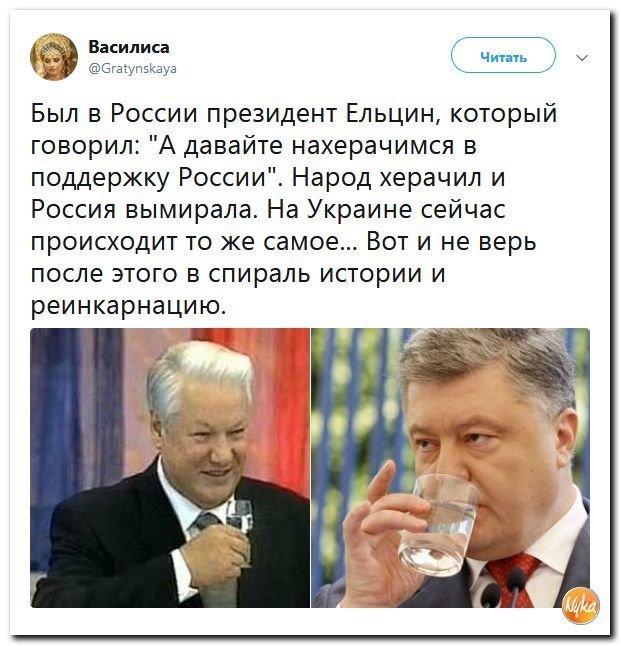Expand the tweet options chevron
Image resolution: width=621 pixels, height=646 pixels.
pyautogui.click(x=582, y=58)
